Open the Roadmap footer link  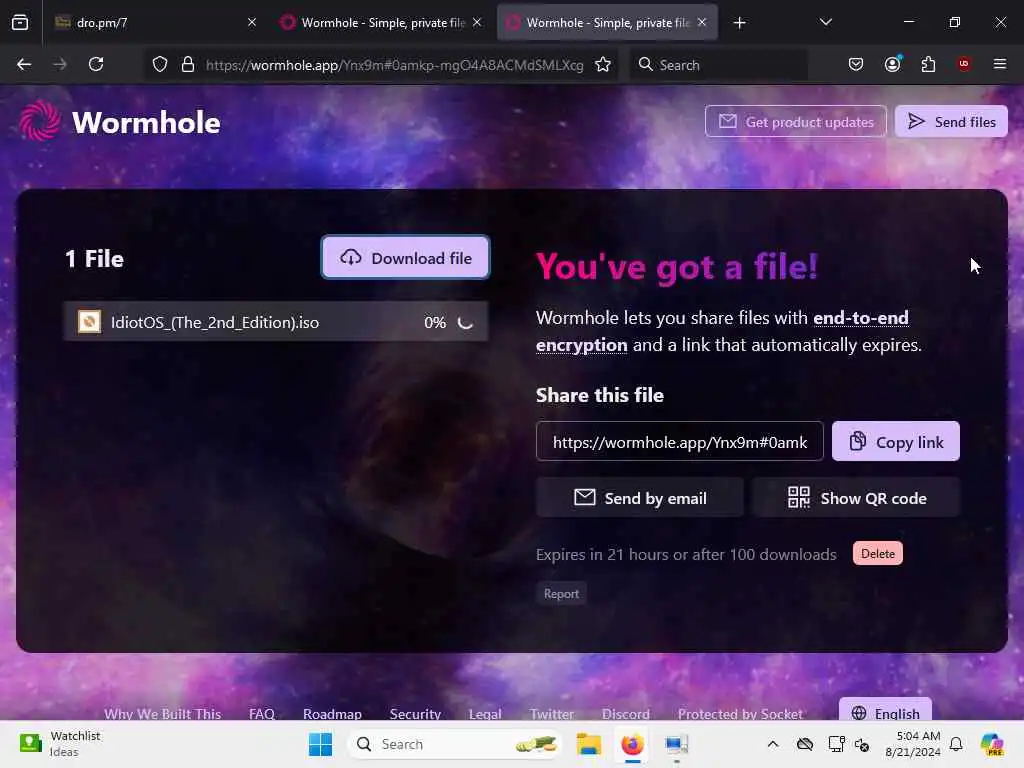coord(332,714)
